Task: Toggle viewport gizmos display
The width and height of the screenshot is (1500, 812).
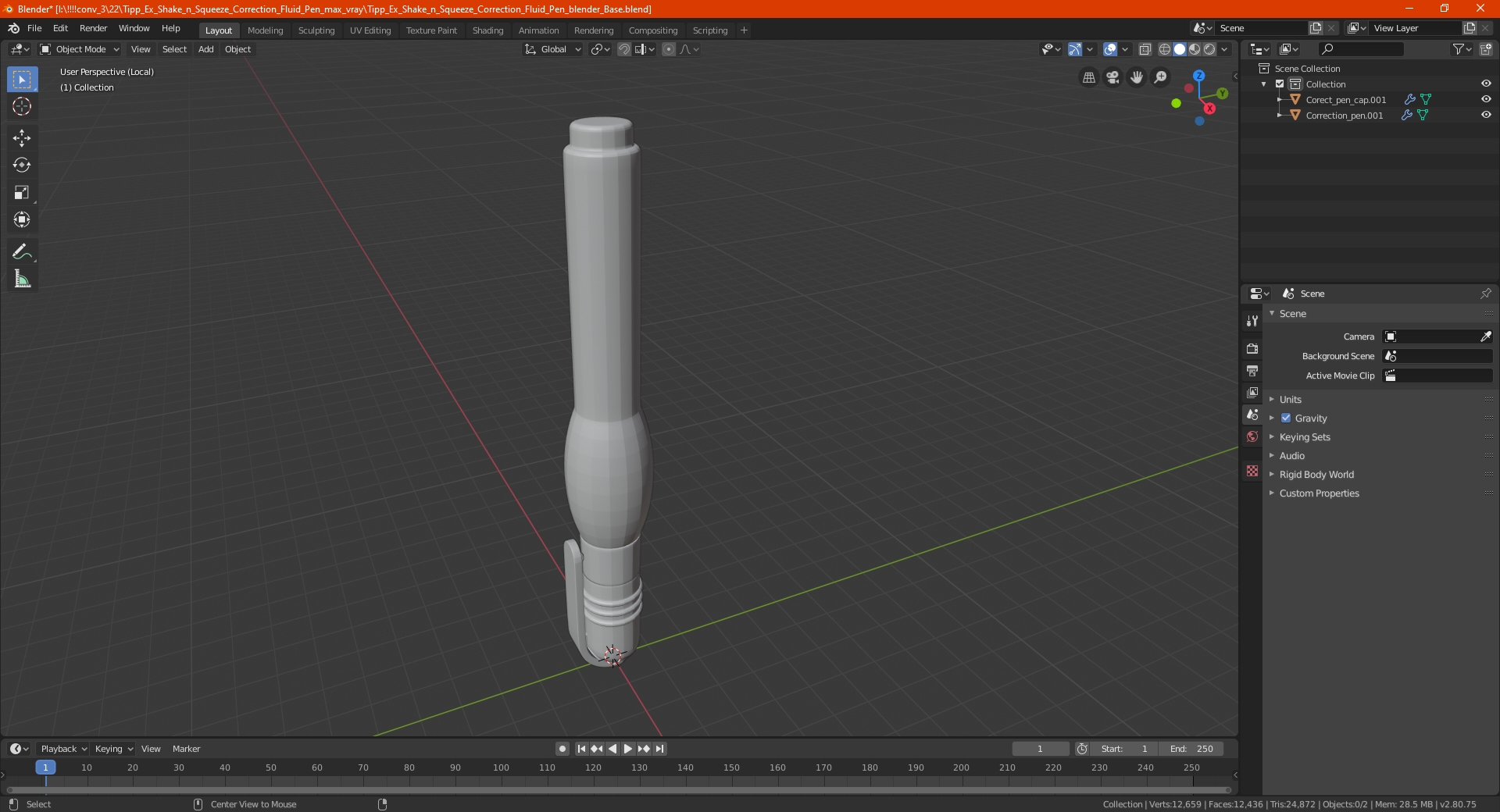Action: tap(1075, 49)
